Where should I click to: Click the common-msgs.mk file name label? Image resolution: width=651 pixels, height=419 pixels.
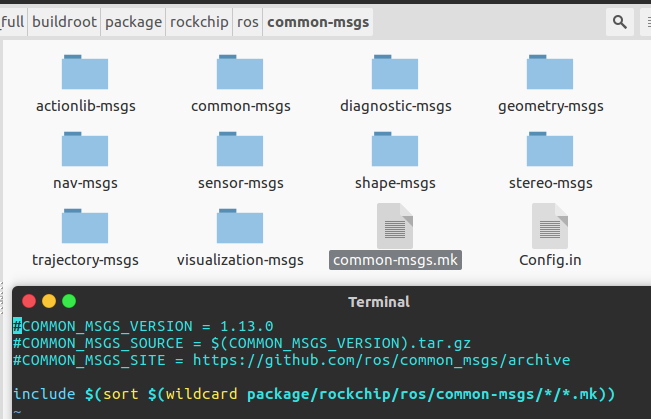(x=395, y=260)
